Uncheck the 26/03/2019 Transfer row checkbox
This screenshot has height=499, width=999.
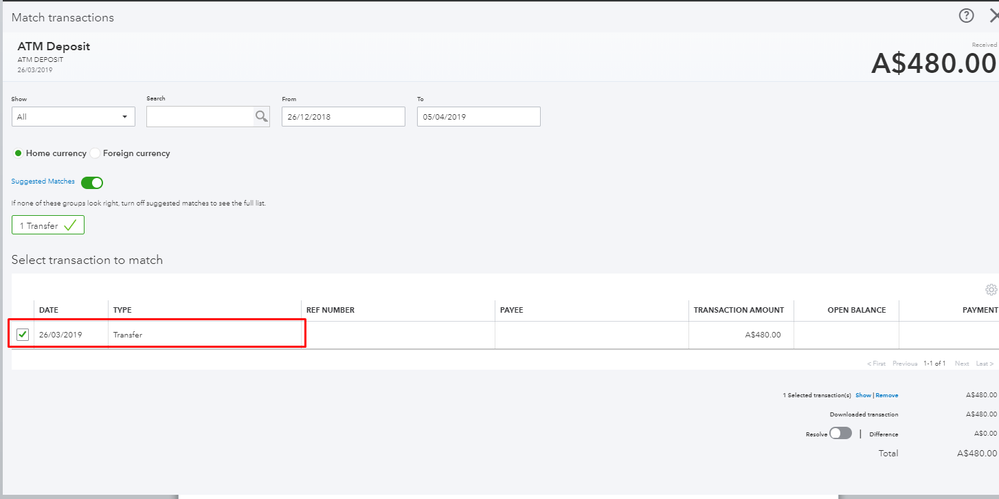click(23, 335)
